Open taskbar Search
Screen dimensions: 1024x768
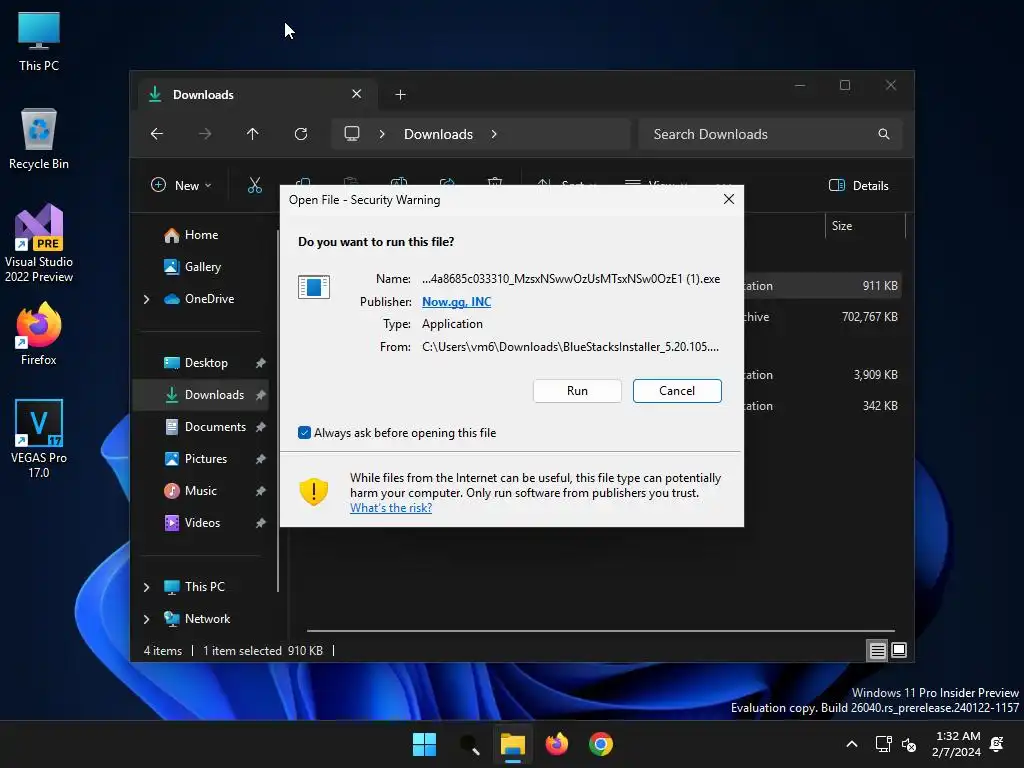tap(469, 744)
